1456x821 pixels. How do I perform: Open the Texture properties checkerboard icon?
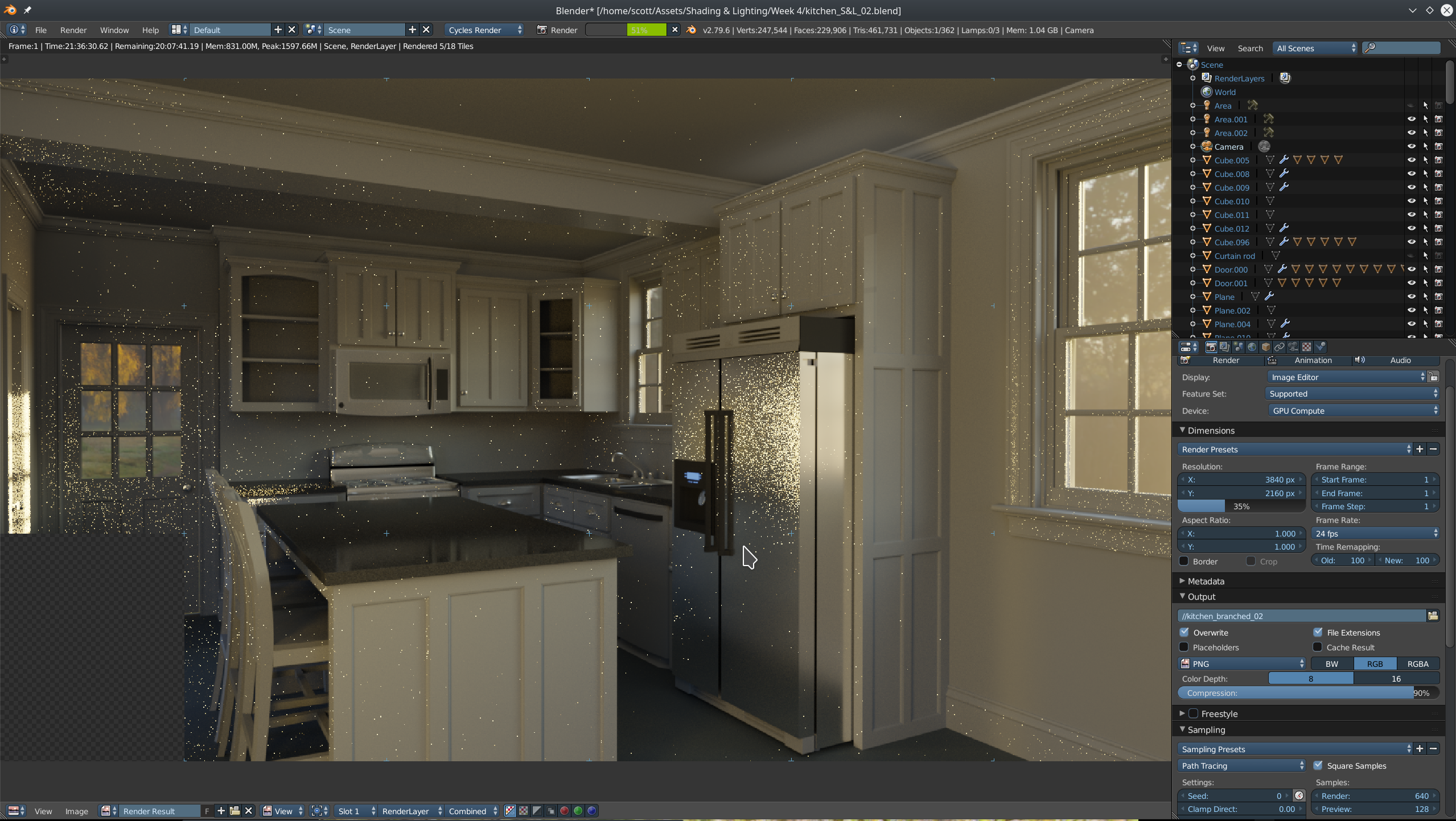pyautogui.click(x=1307, y=347)
